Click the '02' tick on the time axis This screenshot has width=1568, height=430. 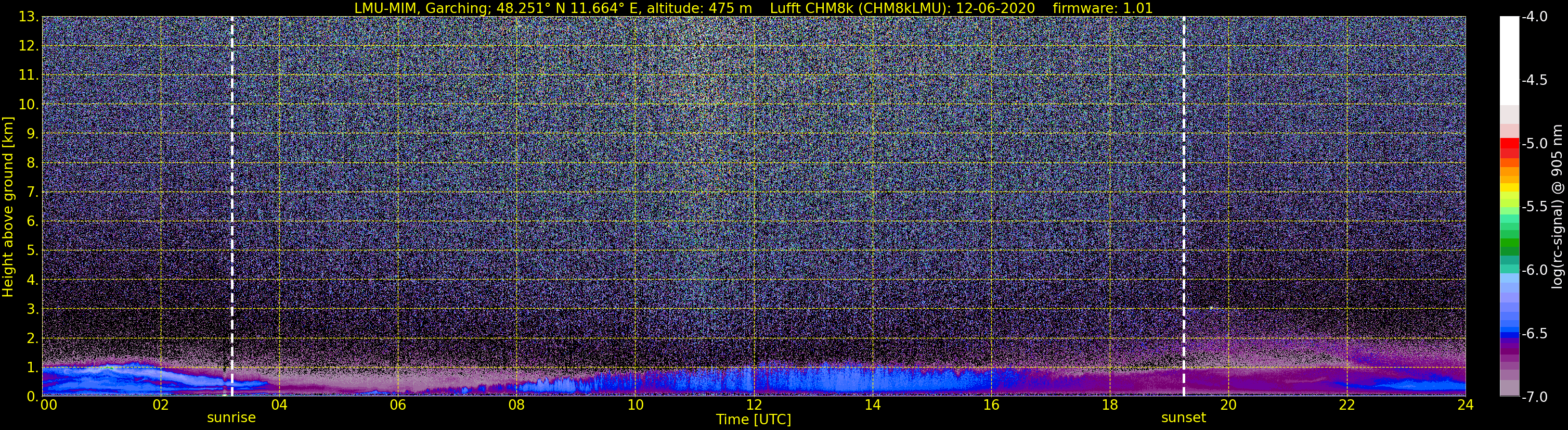(160, 405)
